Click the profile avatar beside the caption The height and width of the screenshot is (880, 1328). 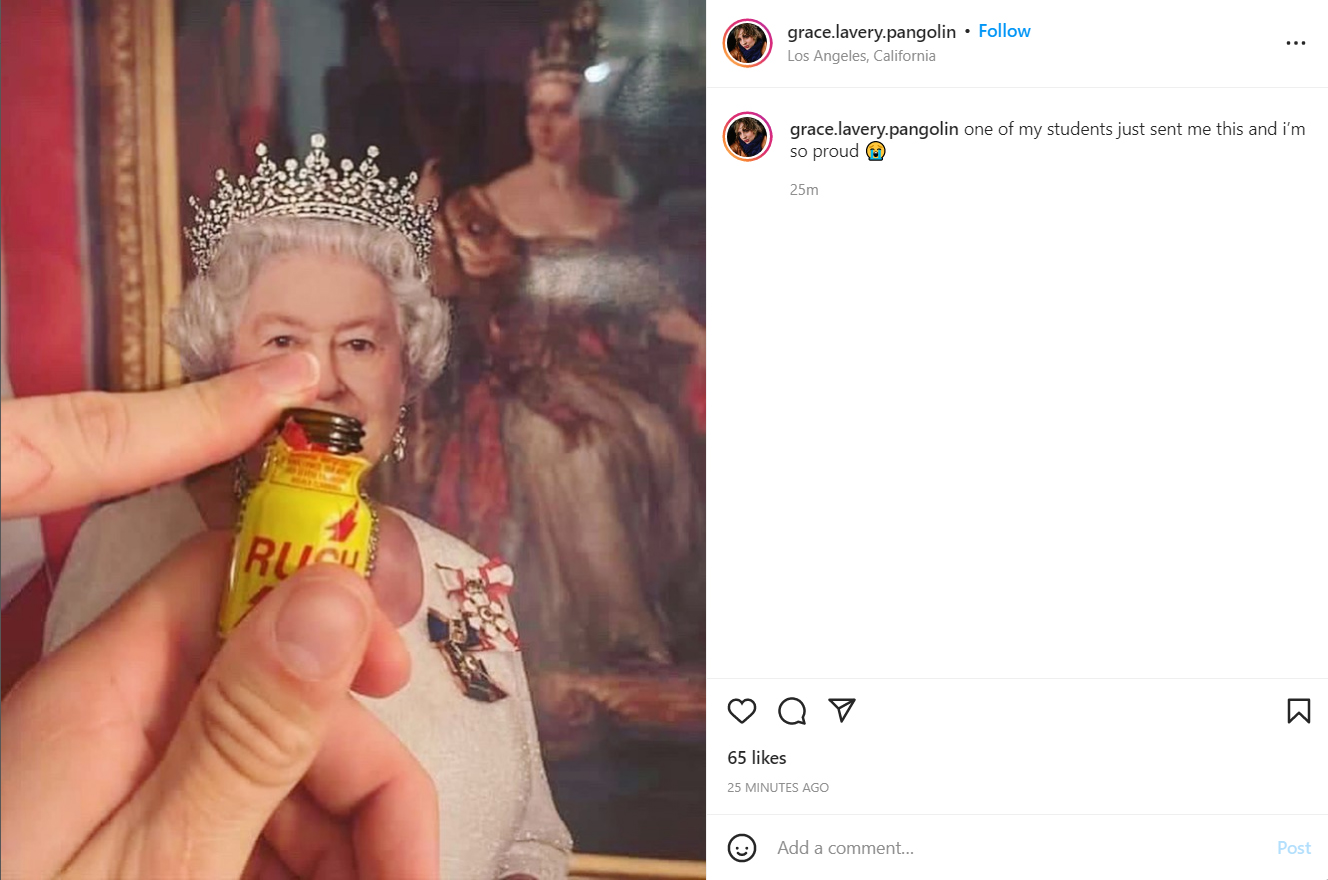coord(747,137)
